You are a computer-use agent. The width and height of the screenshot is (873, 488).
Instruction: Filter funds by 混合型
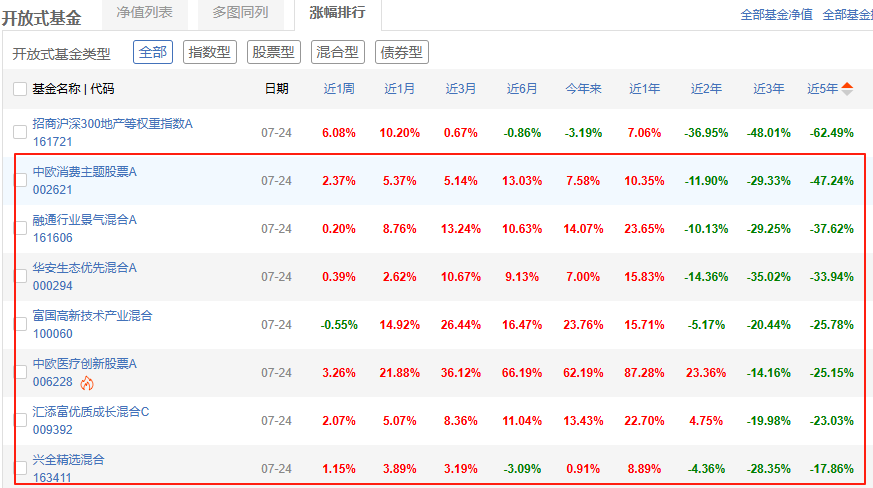point(337,52)
